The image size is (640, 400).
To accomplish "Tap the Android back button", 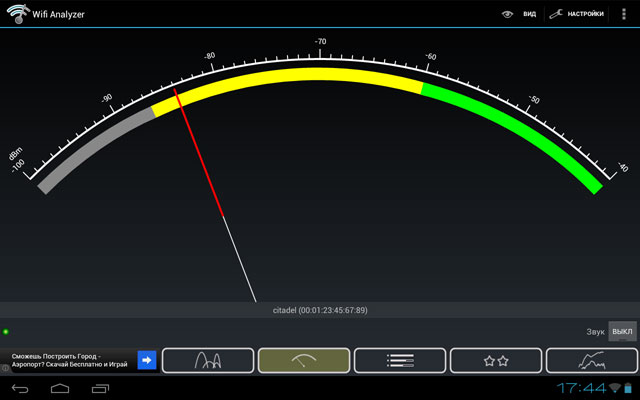I will point(20,389).
